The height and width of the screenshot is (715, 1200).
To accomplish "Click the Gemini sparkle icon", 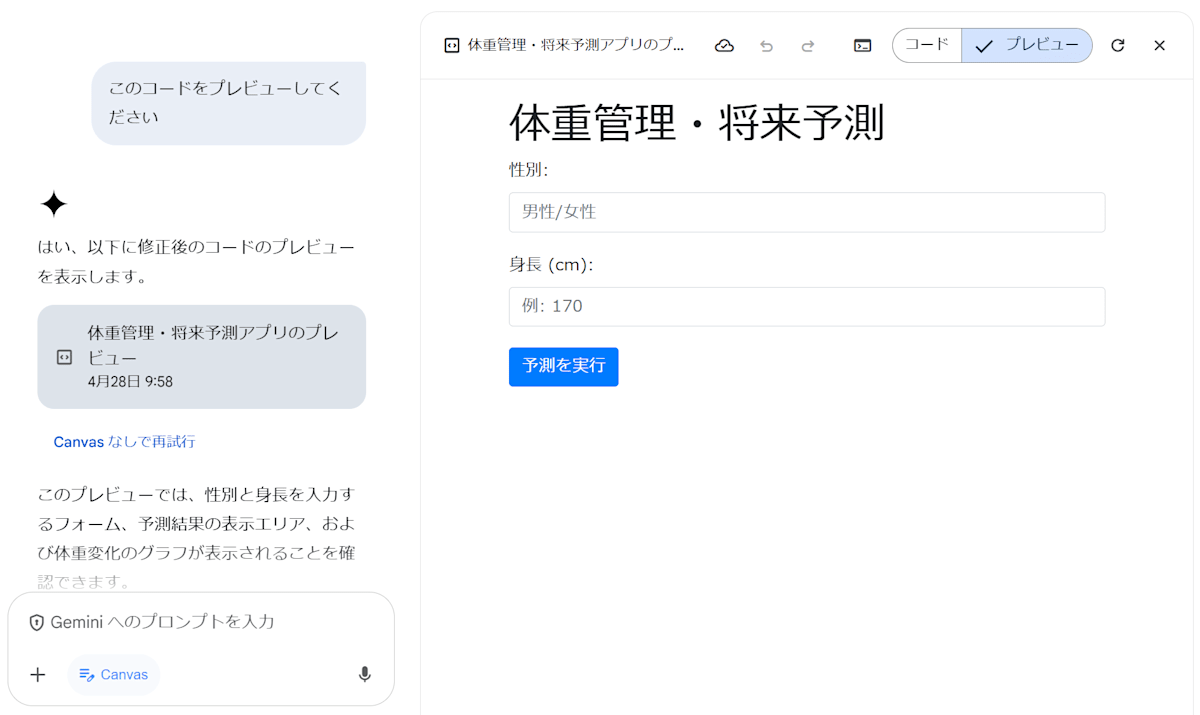I will pyautogui.click(x=53, y=204).
